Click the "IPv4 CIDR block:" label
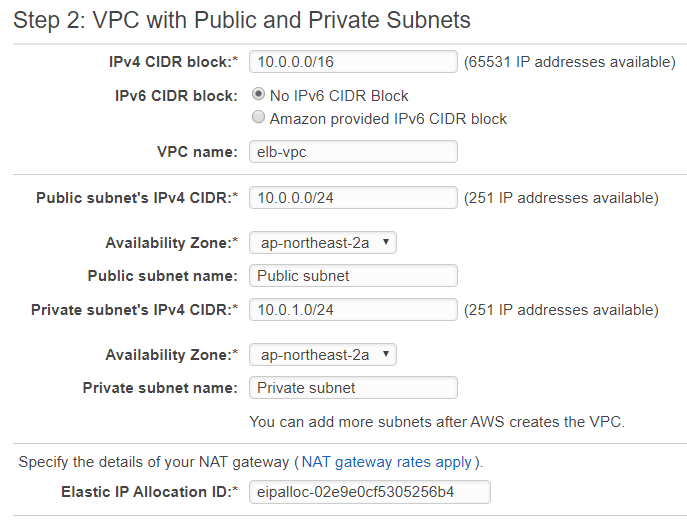 [x=174, y=62]
